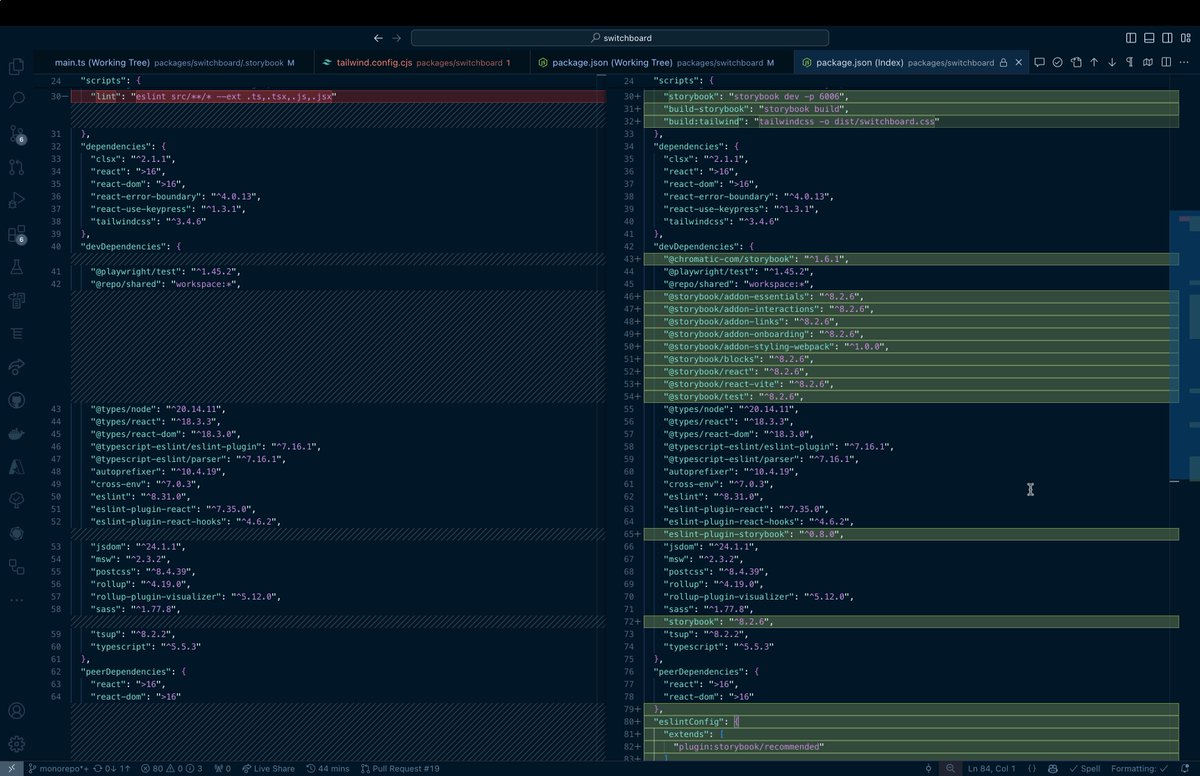This screenshot has width=1200, height=776.
Task: Click the lock icon on package.json (Index) tab
Action: 1003,62
